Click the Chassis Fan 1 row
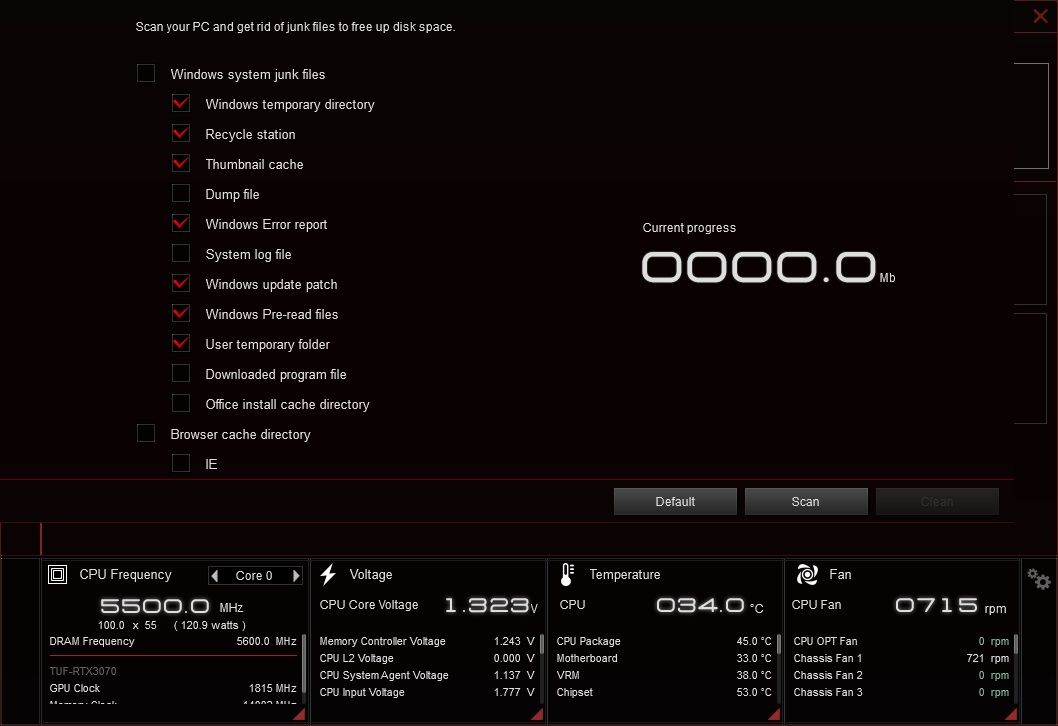Viewport: 1058px width, 726px height. coord(901,658)
